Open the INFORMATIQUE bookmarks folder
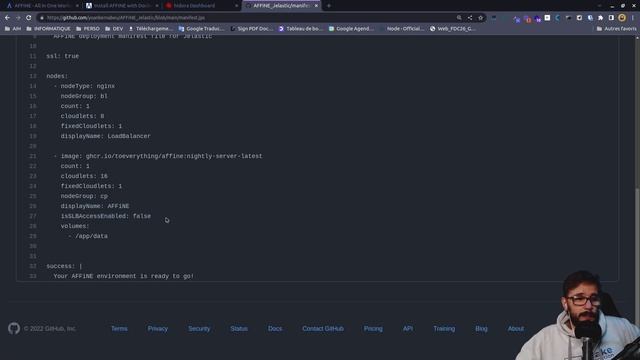Viewport: 640px width, 360px height. [48, 29]
